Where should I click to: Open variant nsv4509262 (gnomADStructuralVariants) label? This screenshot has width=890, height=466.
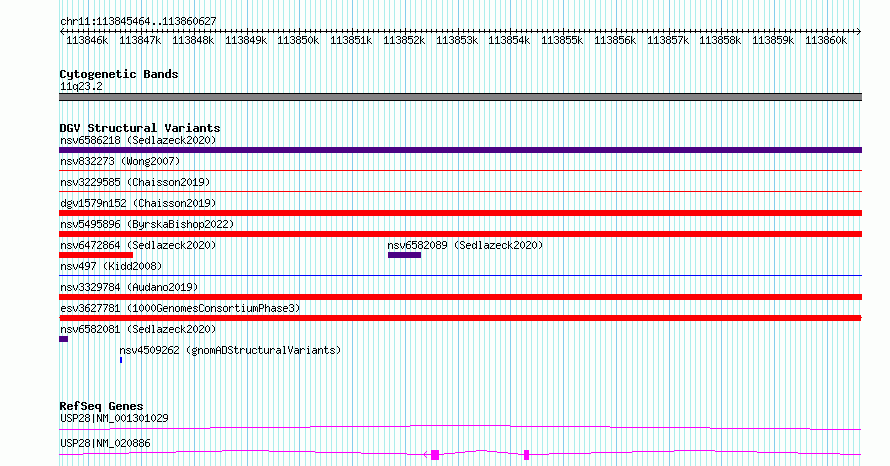click(x=230, y=350)
